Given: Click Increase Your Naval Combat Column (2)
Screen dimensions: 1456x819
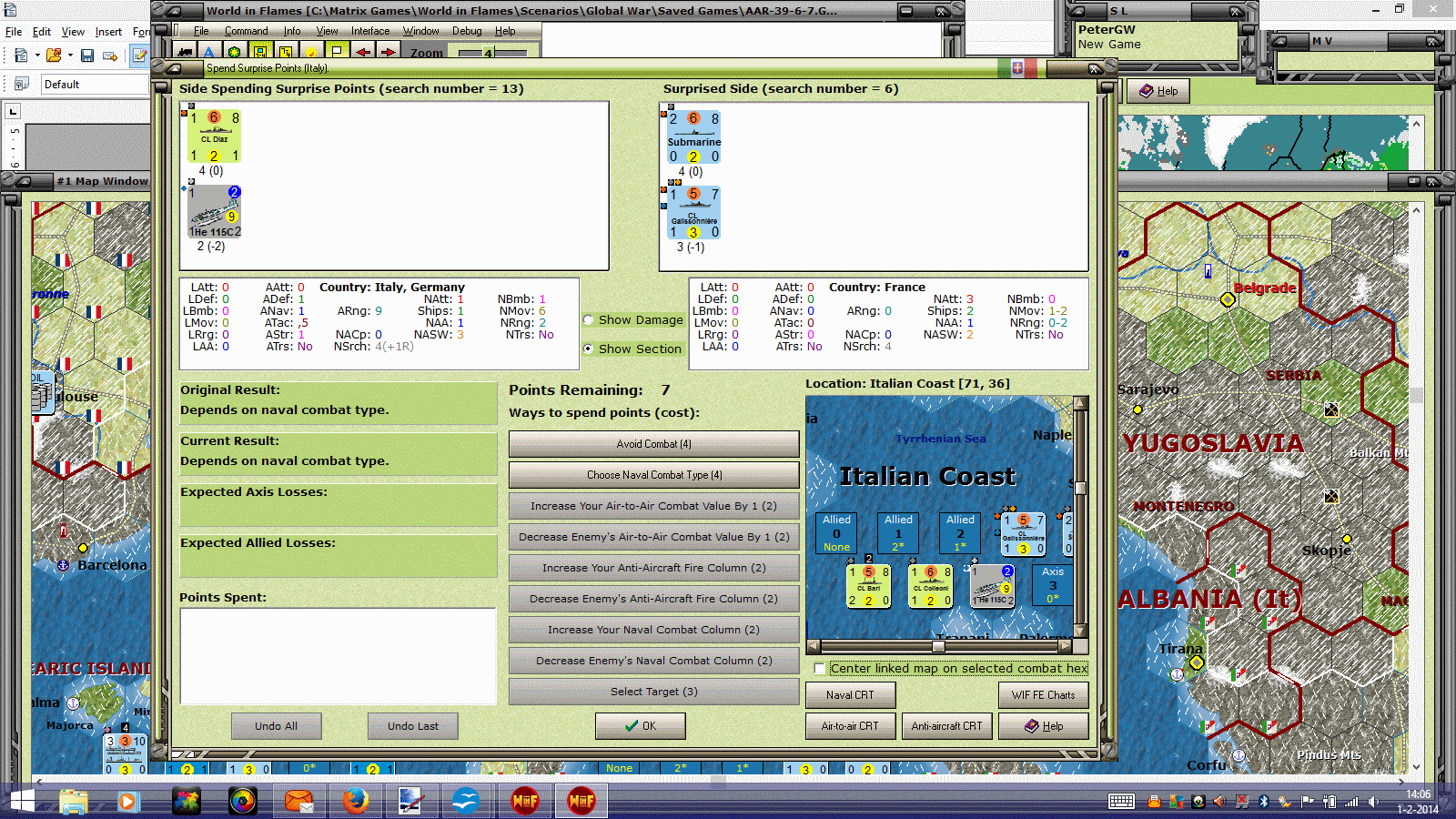Looking at the screenshot, I should point(653,630).
